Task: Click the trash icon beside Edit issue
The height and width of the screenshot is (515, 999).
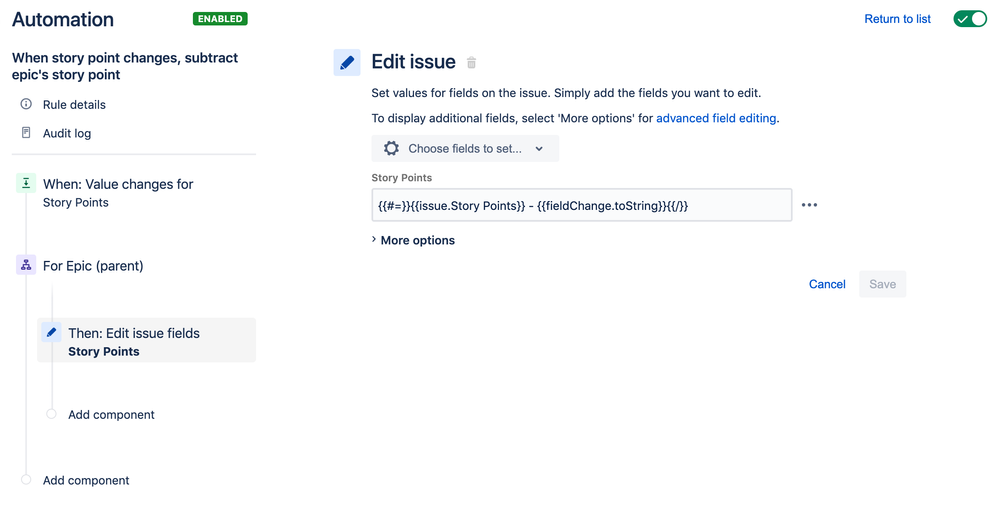Action: pos(472,63)
